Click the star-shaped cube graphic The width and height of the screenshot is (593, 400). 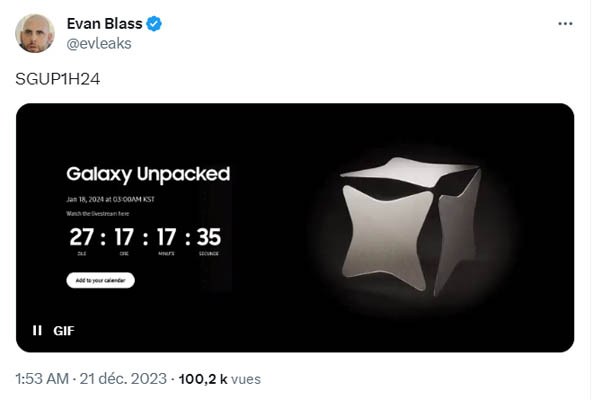point(411,226)
